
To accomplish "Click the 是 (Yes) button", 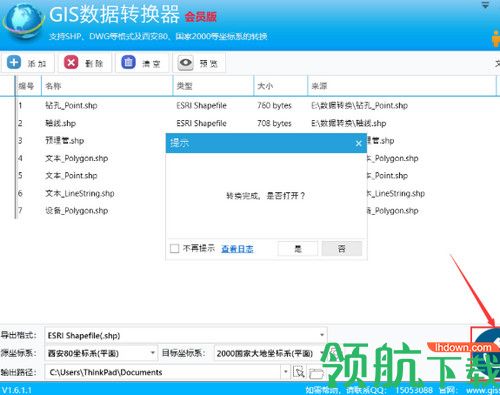I will 298,248.
